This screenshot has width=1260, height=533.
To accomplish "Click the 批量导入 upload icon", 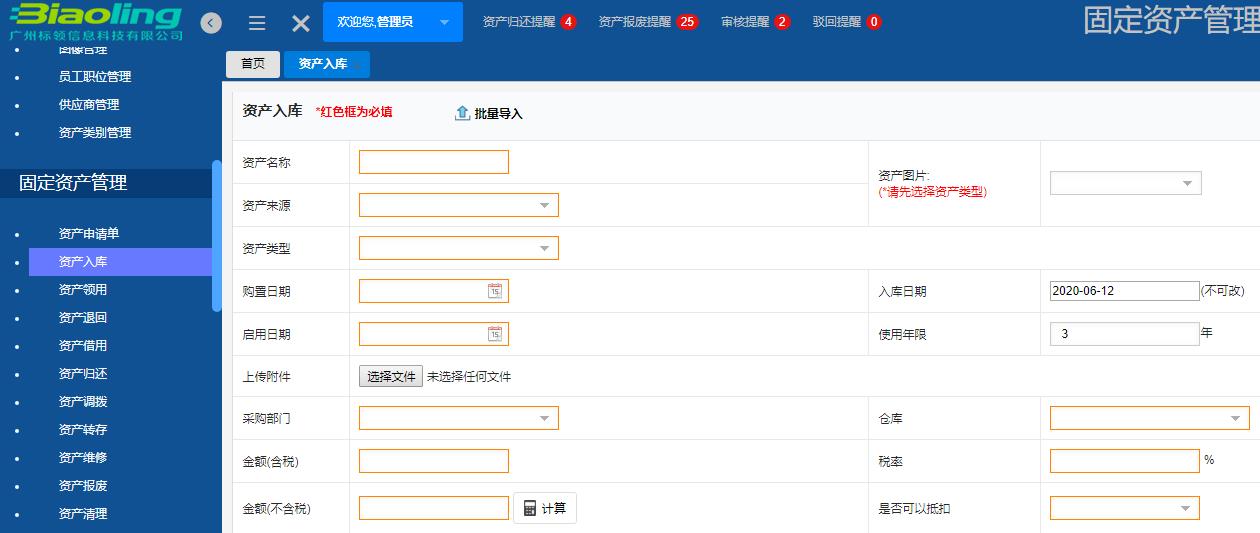I will pyautogui.click(x=462, y=113).
